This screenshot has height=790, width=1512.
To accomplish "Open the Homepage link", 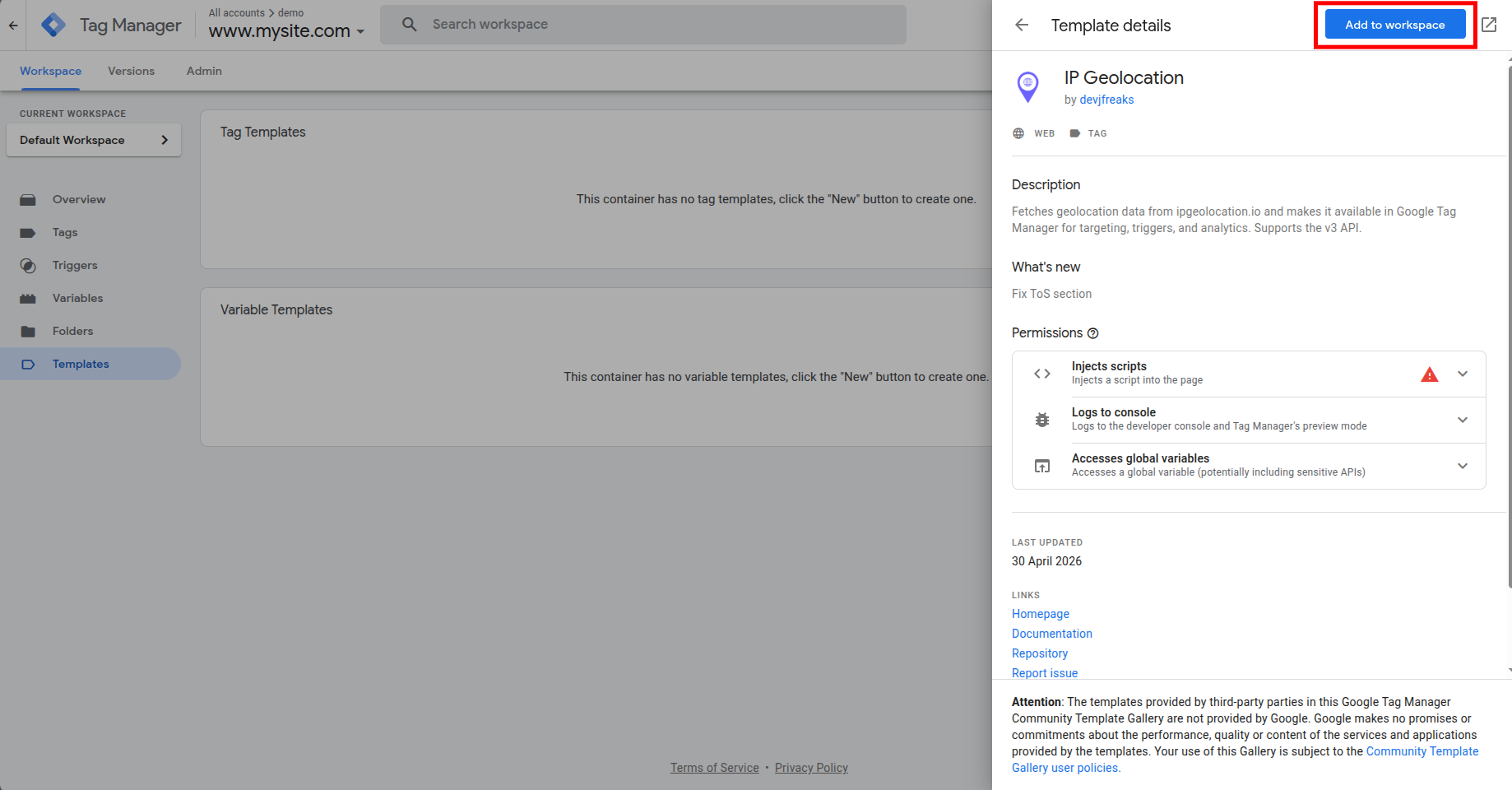I will tap(1041, 614).
